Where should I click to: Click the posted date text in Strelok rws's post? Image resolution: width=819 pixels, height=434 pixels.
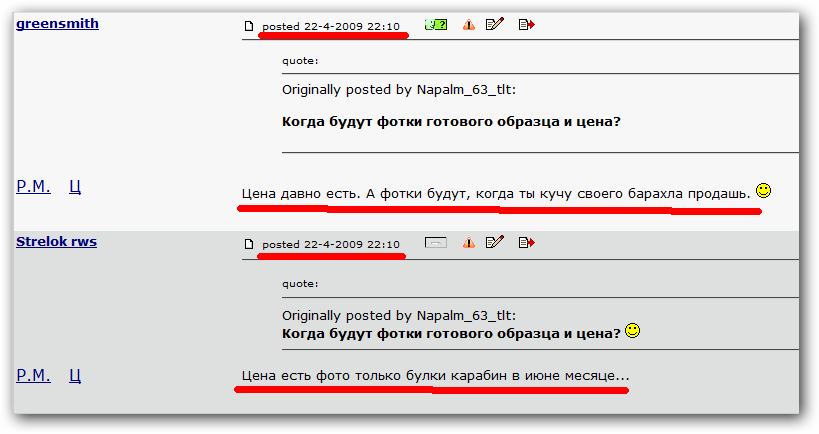pos(331,245)
